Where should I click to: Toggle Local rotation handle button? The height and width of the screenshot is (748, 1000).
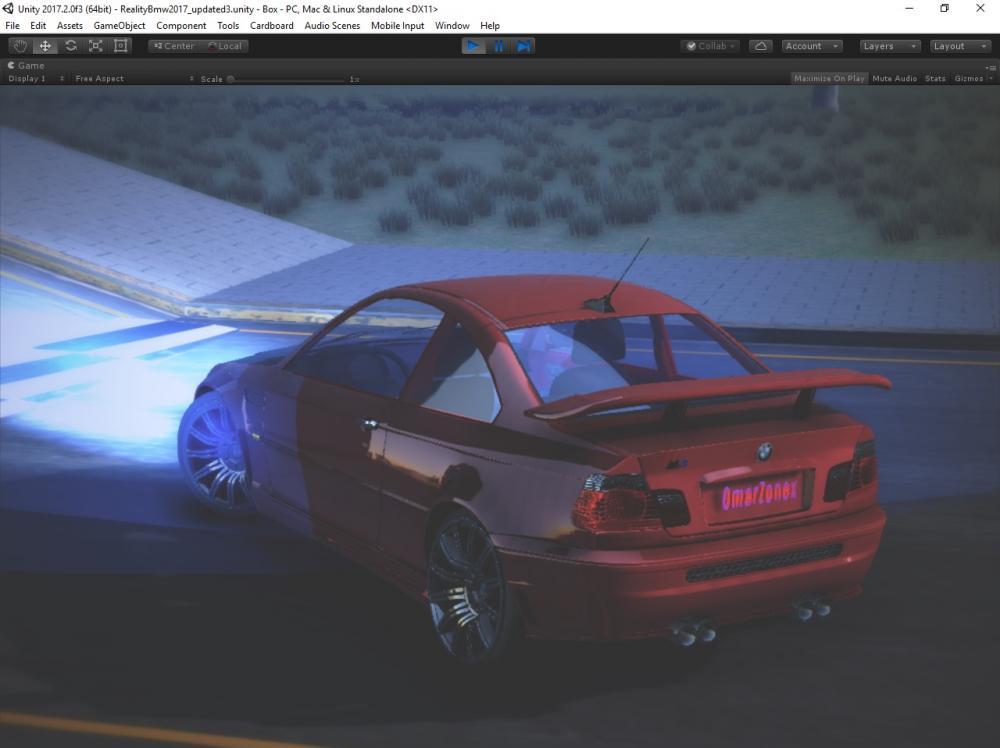point(224,46)
